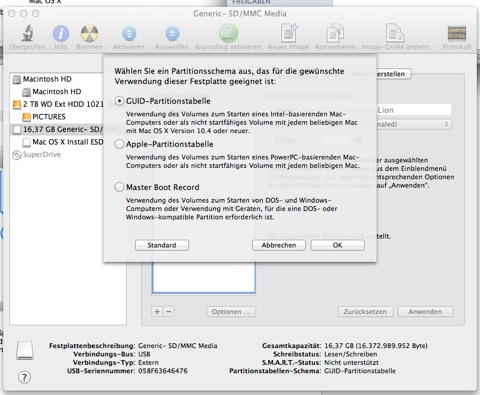Click the Gesamtkapazität value 16,37 GB

click(376, 346)
